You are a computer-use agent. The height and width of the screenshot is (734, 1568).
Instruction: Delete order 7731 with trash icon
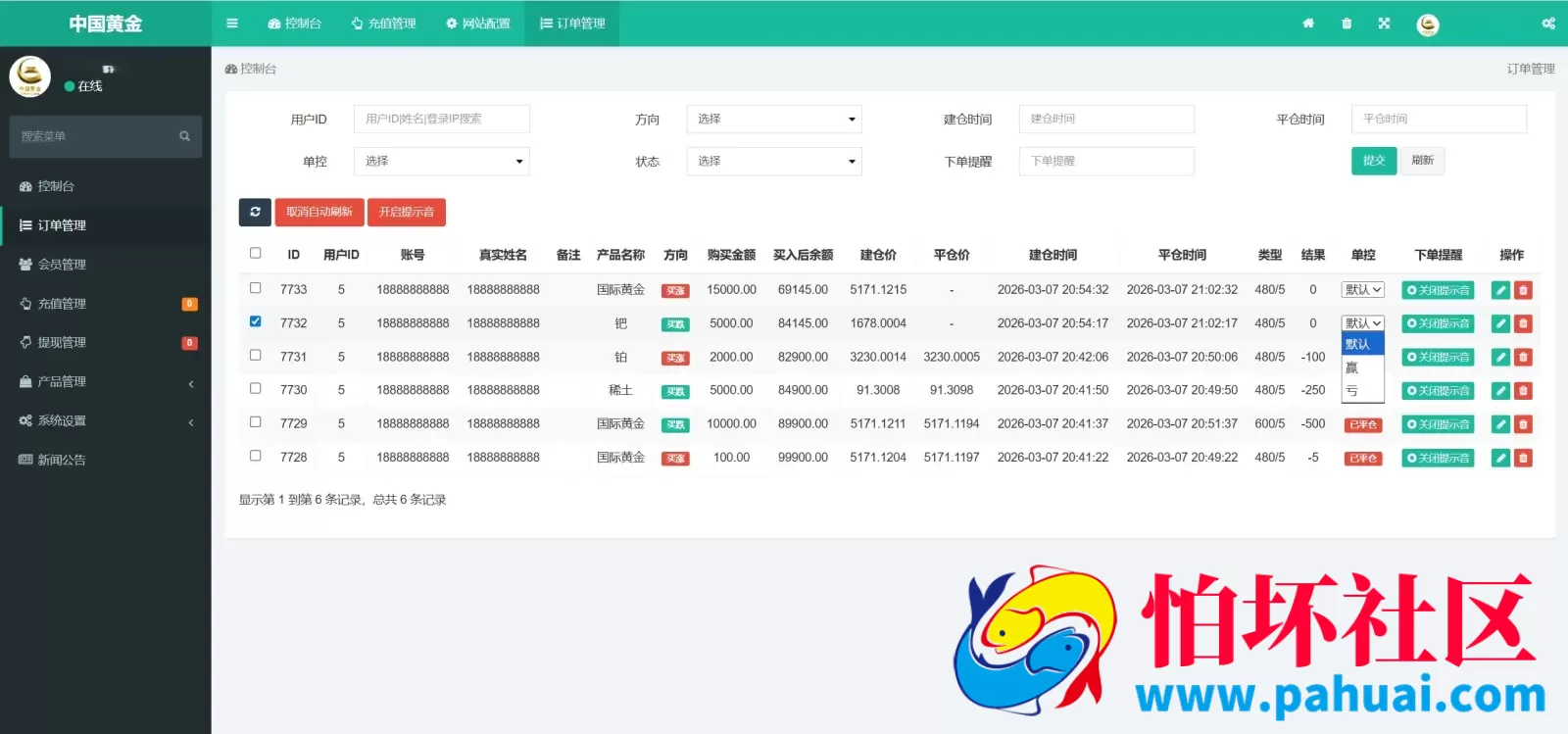[1523, 357]
